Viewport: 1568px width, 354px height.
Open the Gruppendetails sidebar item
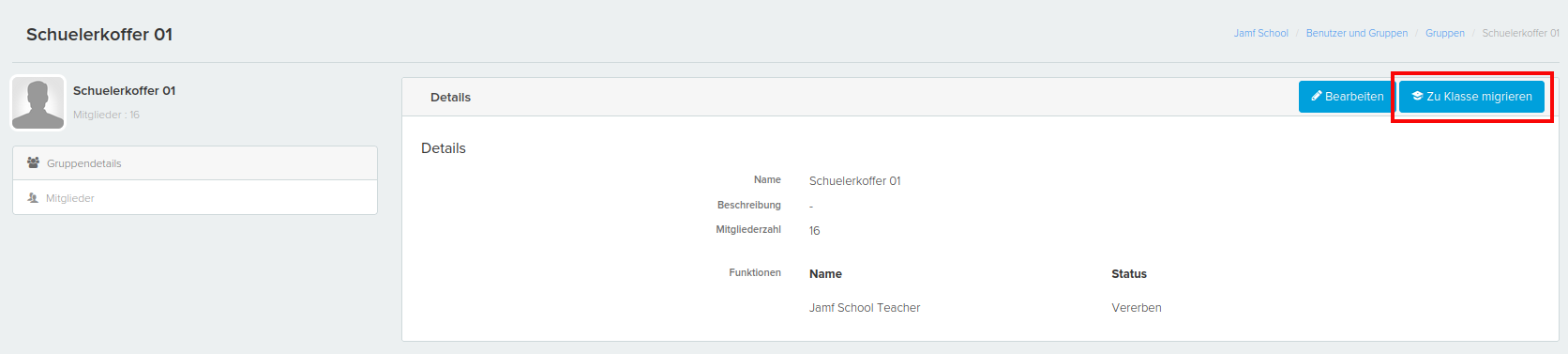pyautogui.click(x=195, y=163)
